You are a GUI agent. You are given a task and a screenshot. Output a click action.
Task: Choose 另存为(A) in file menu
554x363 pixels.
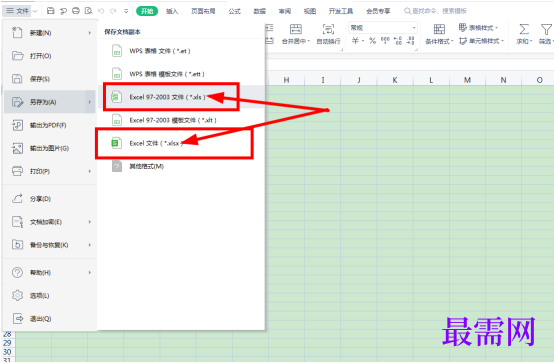pos(50,102)
